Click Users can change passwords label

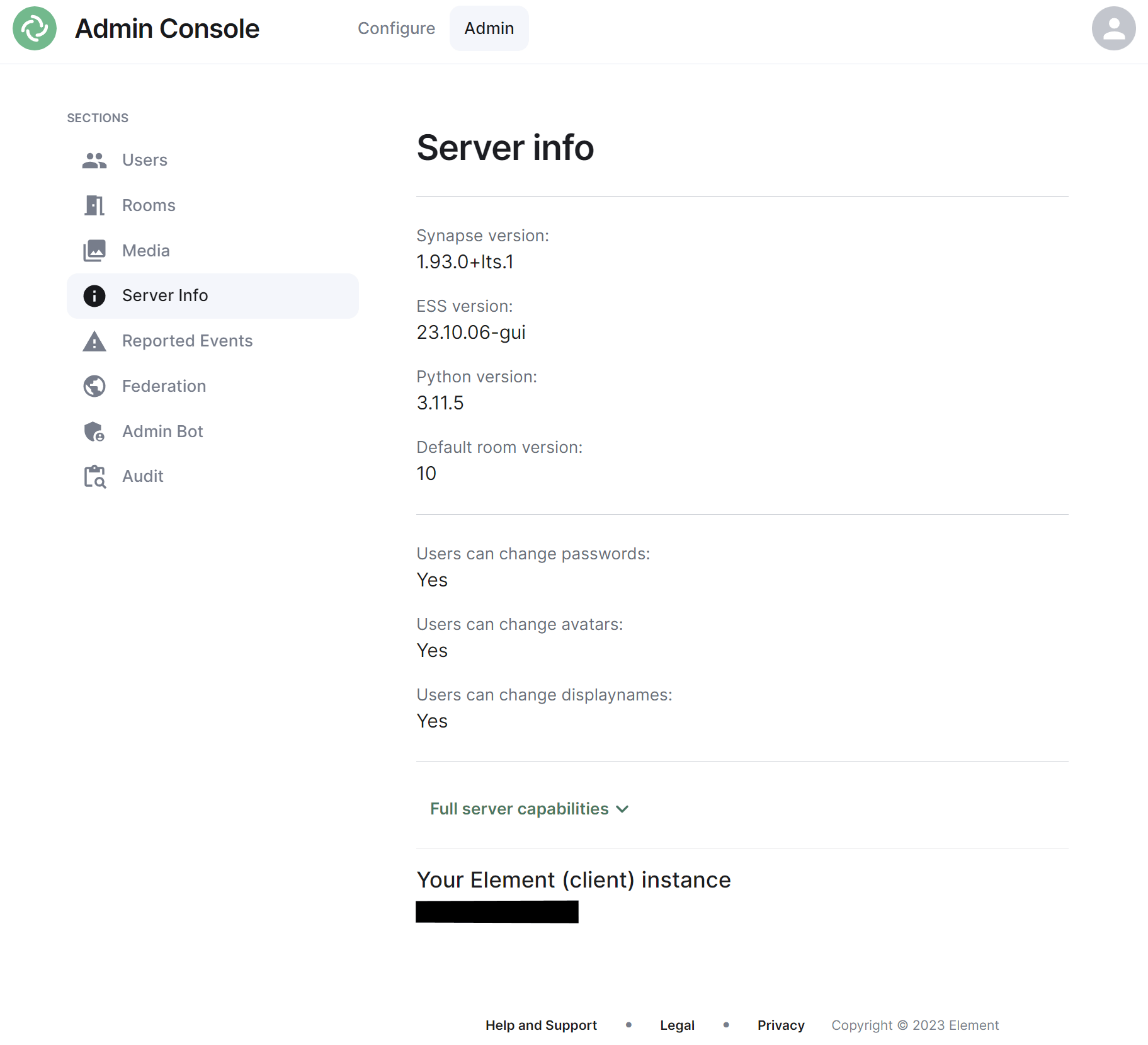tap(533, 554)
